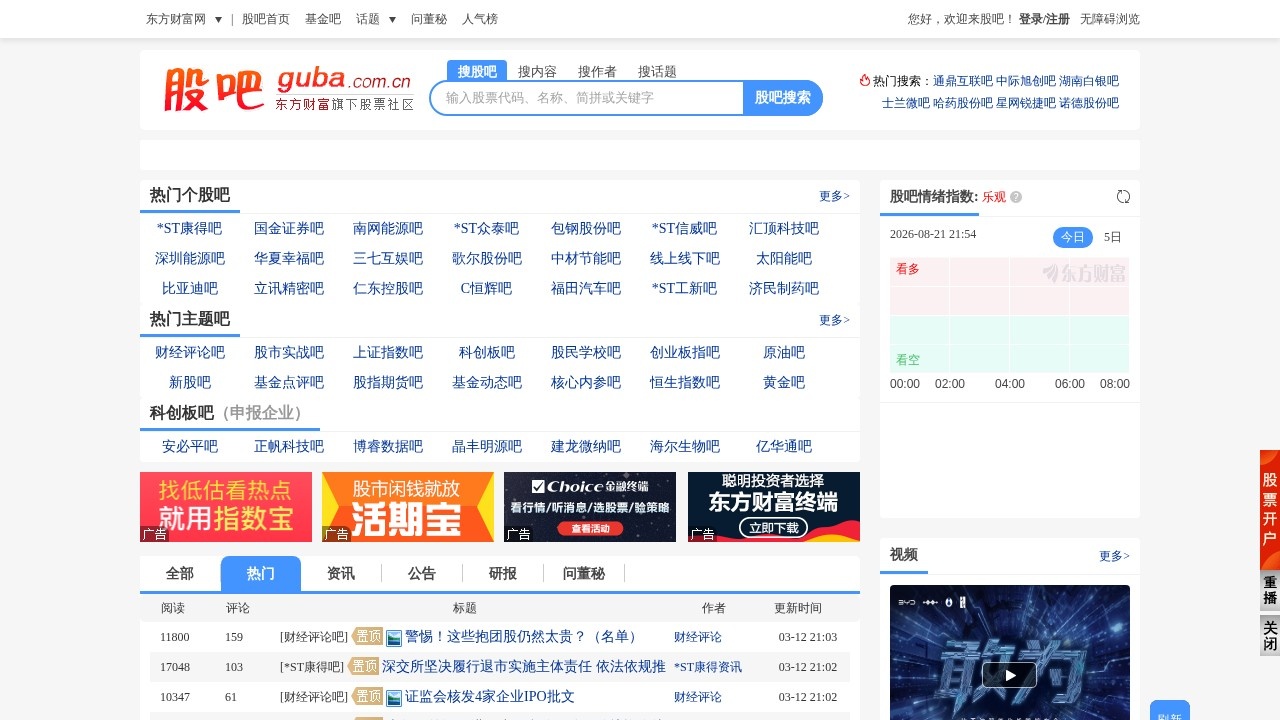The height and width of the screenshot is (720, 1280).
Task: Open hot search 湖南白银吧
Action: pyautogui.click(x=1089, y=81)
